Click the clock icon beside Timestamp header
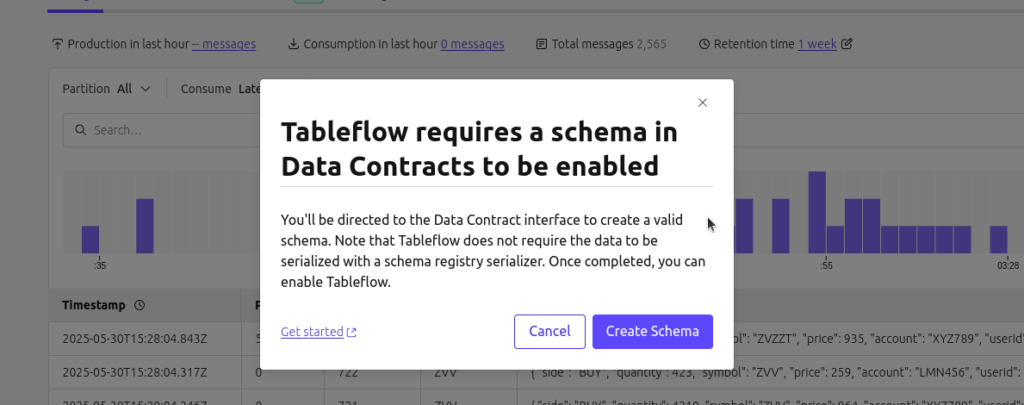This screenshot has height=405, width=1024. click(x=139, y=305)
